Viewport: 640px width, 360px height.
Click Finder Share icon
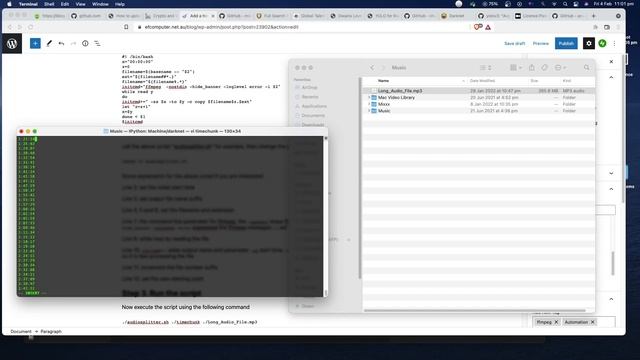pyautogui.click(x=531, y=68)
